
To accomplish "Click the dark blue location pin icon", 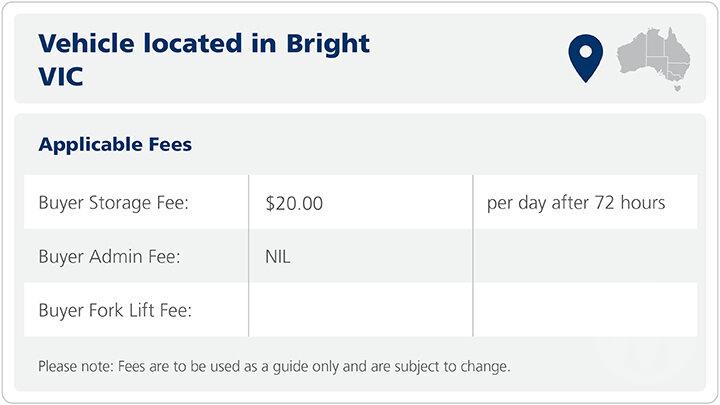I will coord(585,57).
